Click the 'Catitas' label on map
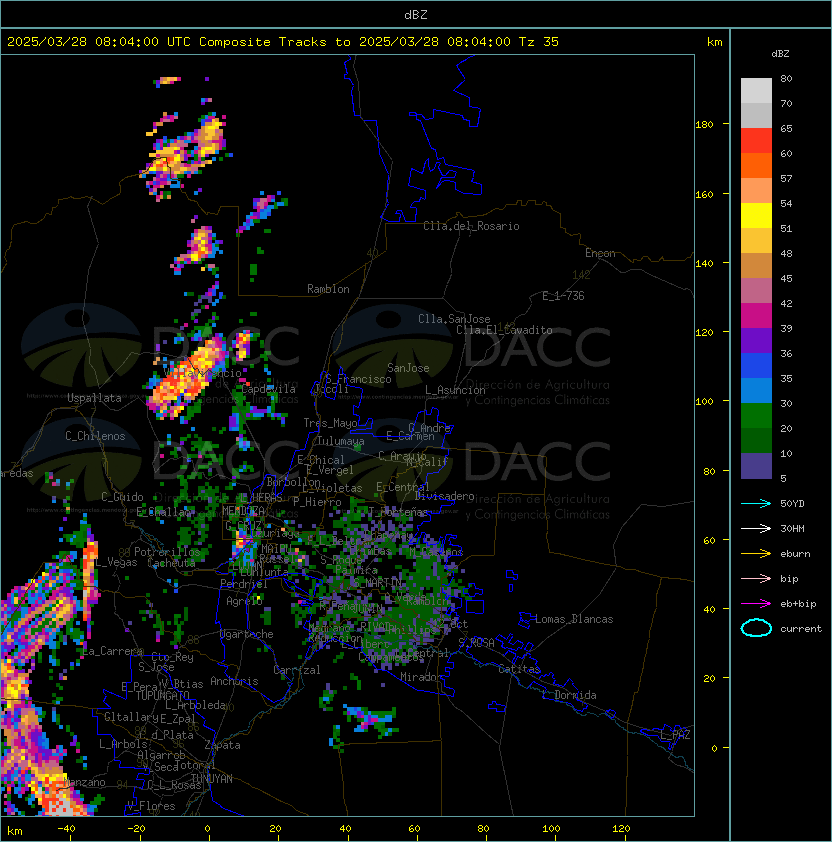 click(519, 669)
